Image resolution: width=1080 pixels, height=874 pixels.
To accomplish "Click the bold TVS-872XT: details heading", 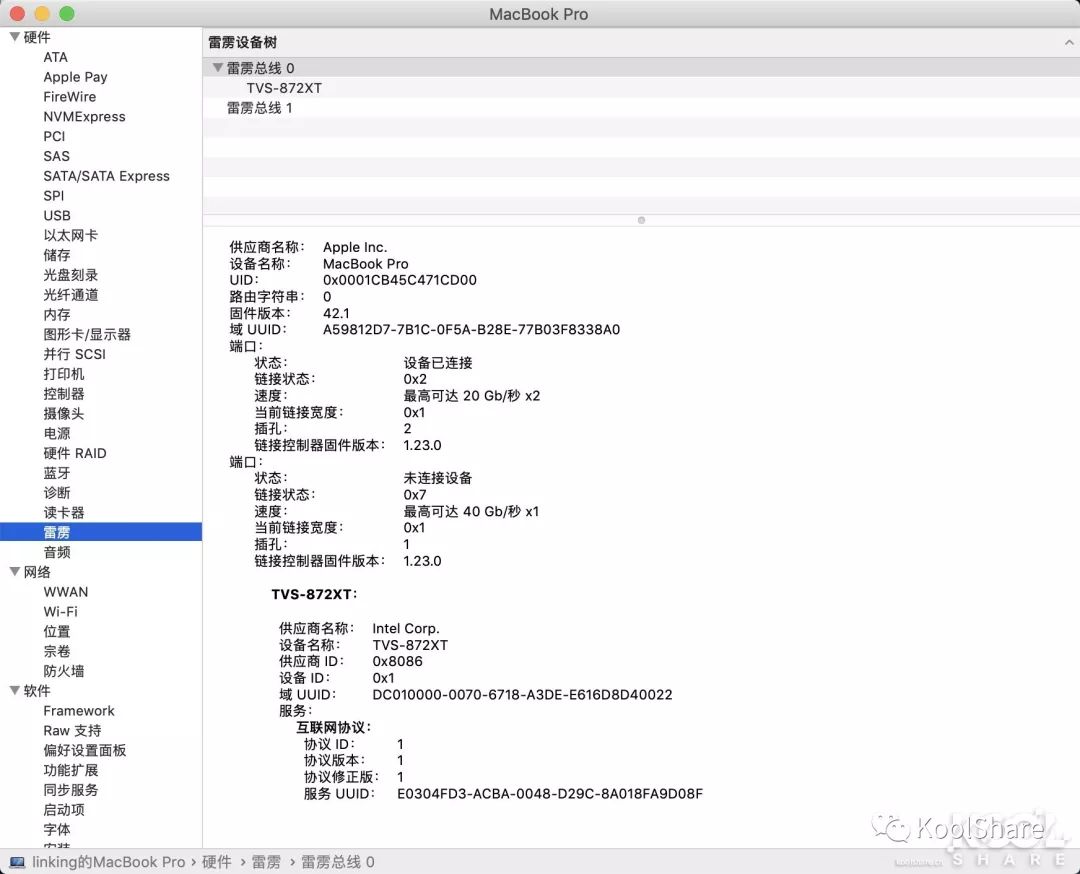I will tap(314, 594).
